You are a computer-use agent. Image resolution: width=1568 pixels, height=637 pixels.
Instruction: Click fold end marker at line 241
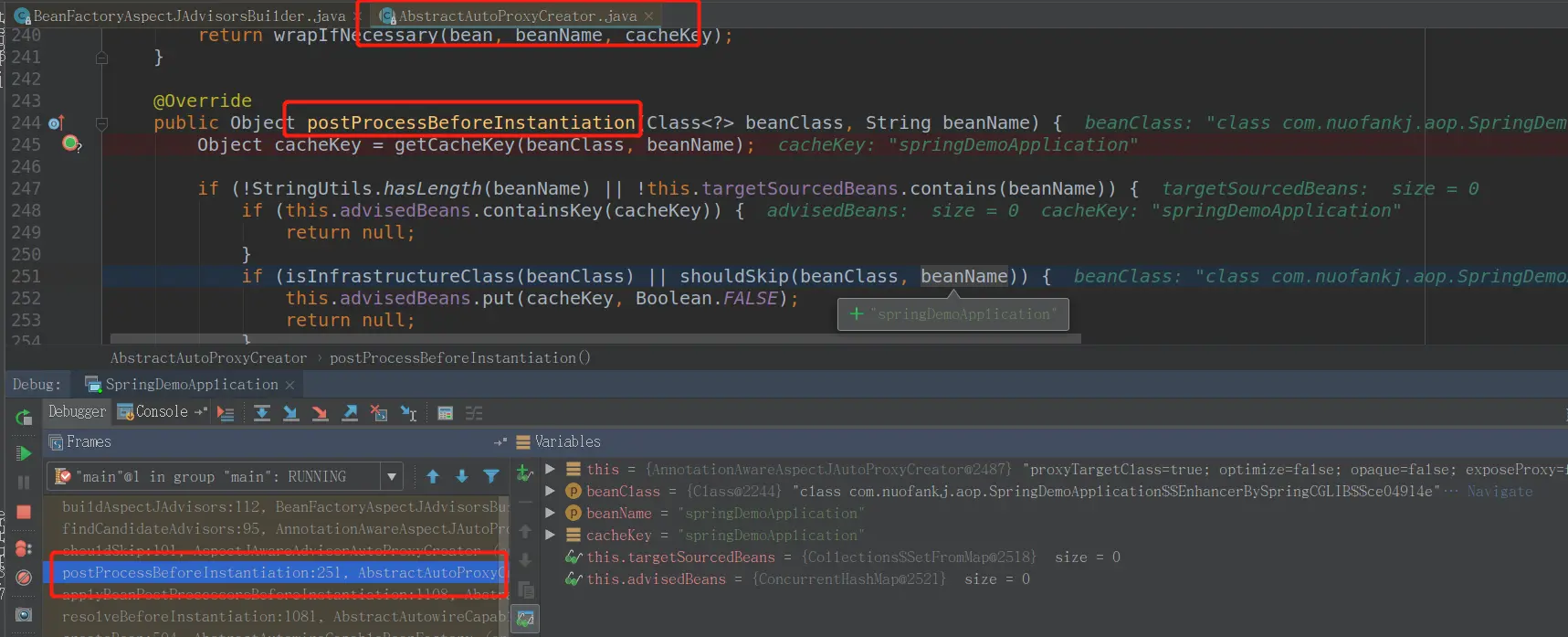click(101, 57)
